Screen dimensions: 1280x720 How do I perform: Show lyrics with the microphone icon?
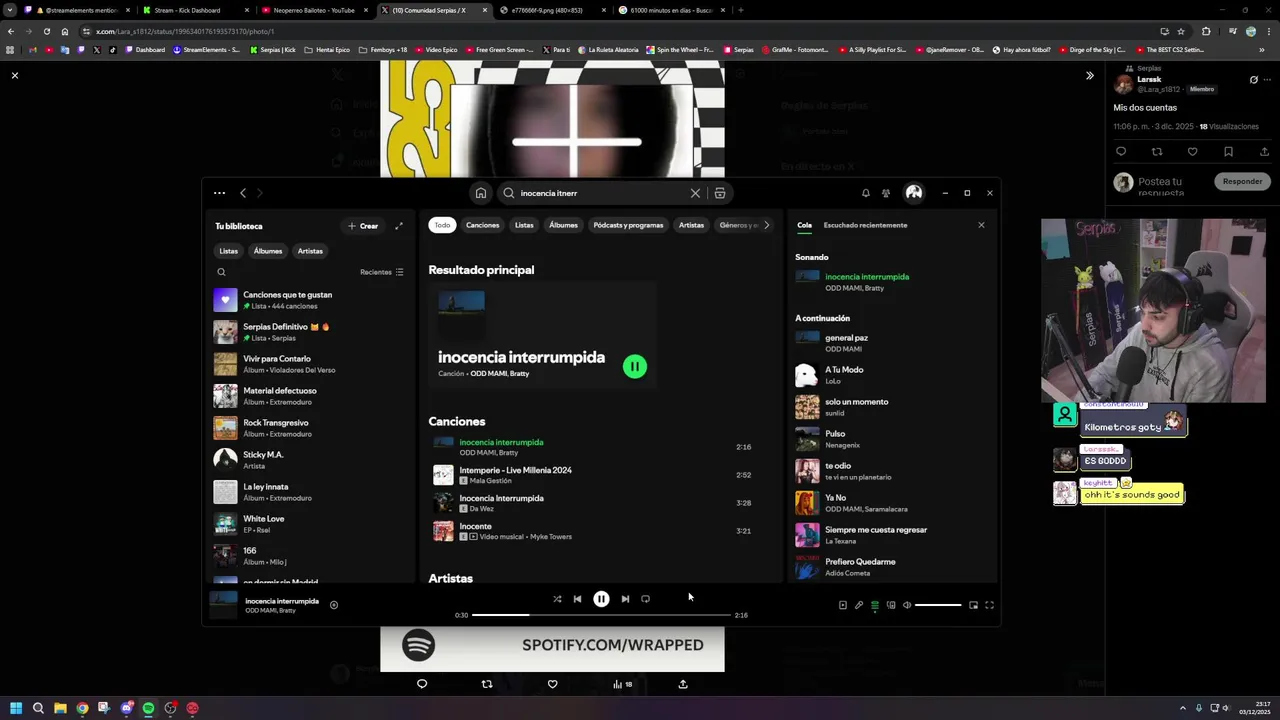tap(858, 605)
